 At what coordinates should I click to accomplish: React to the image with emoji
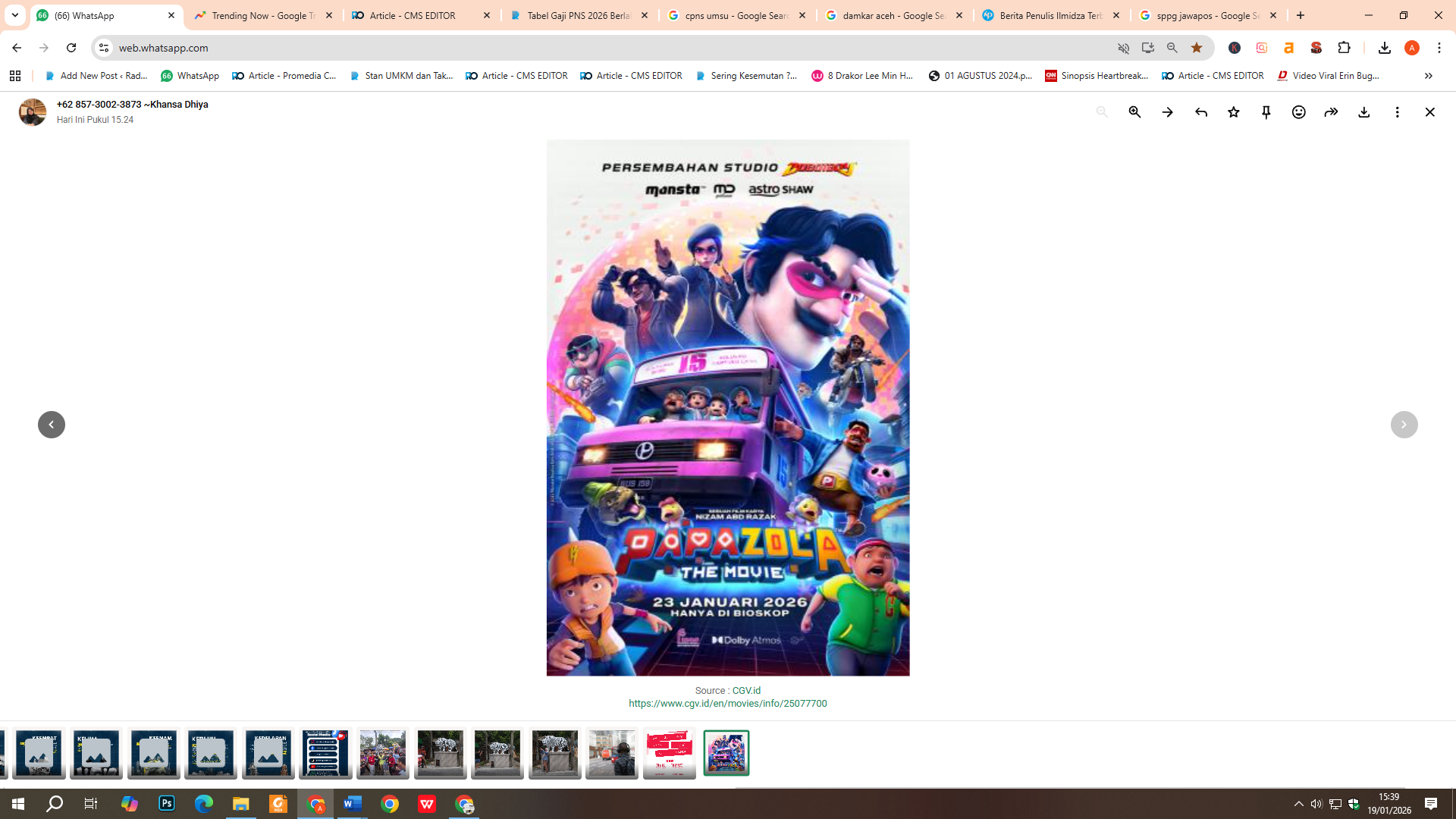tap(1299, 112)
